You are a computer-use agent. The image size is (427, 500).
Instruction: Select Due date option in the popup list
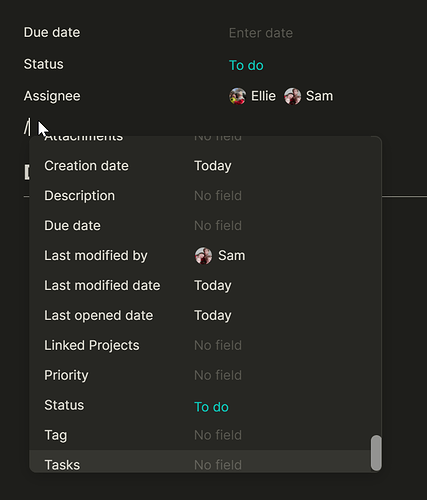click(x=205, y=226)
